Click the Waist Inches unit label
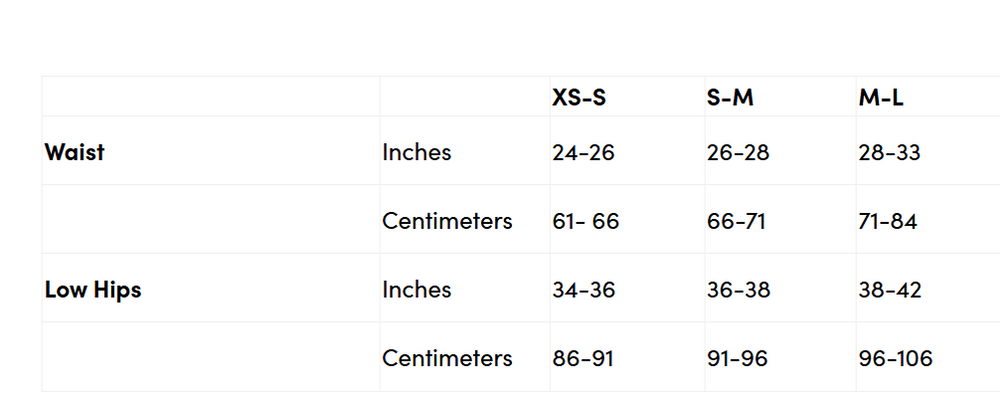 tap(416, 153)
